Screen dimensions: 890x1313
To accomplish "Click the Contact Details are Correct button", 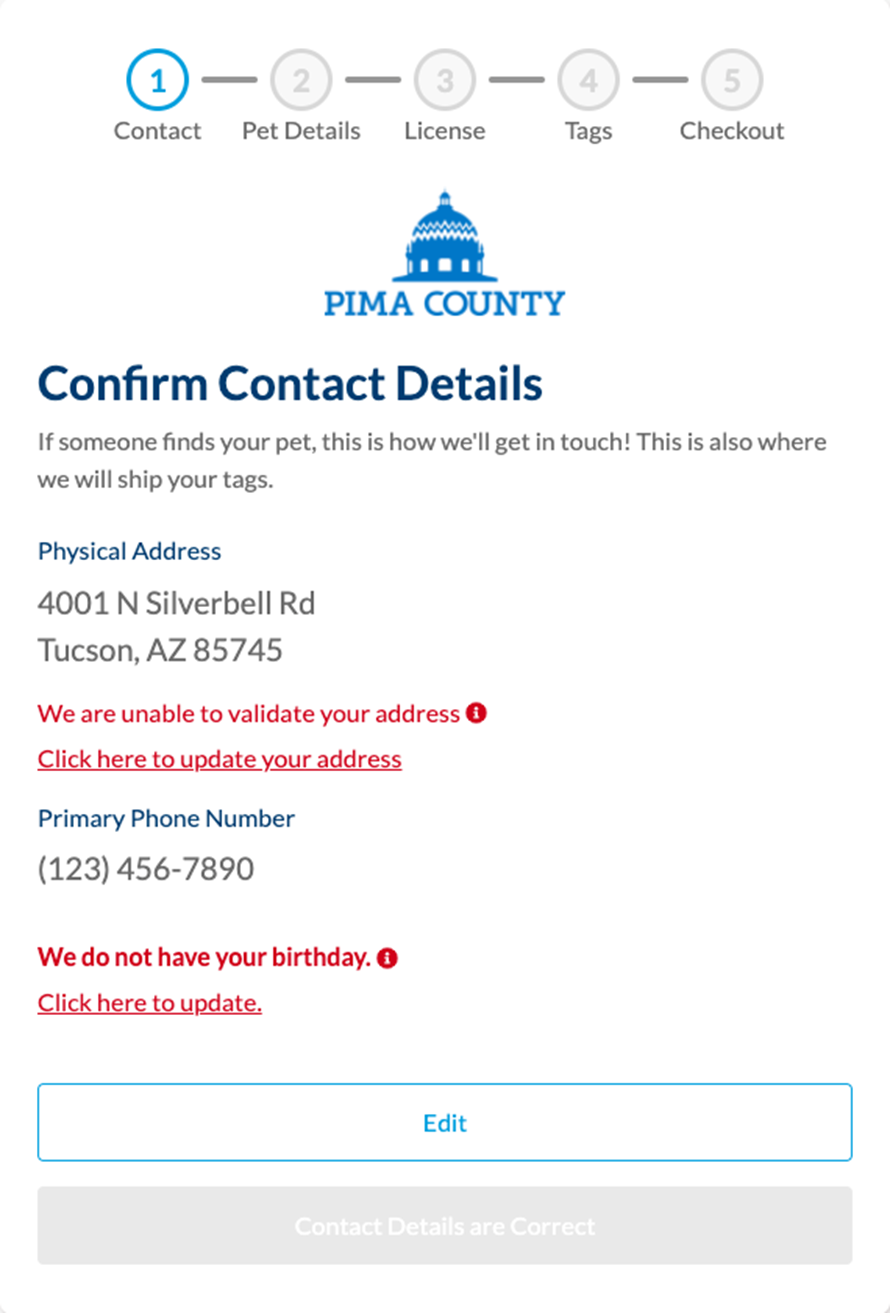I will point(444,1225).
